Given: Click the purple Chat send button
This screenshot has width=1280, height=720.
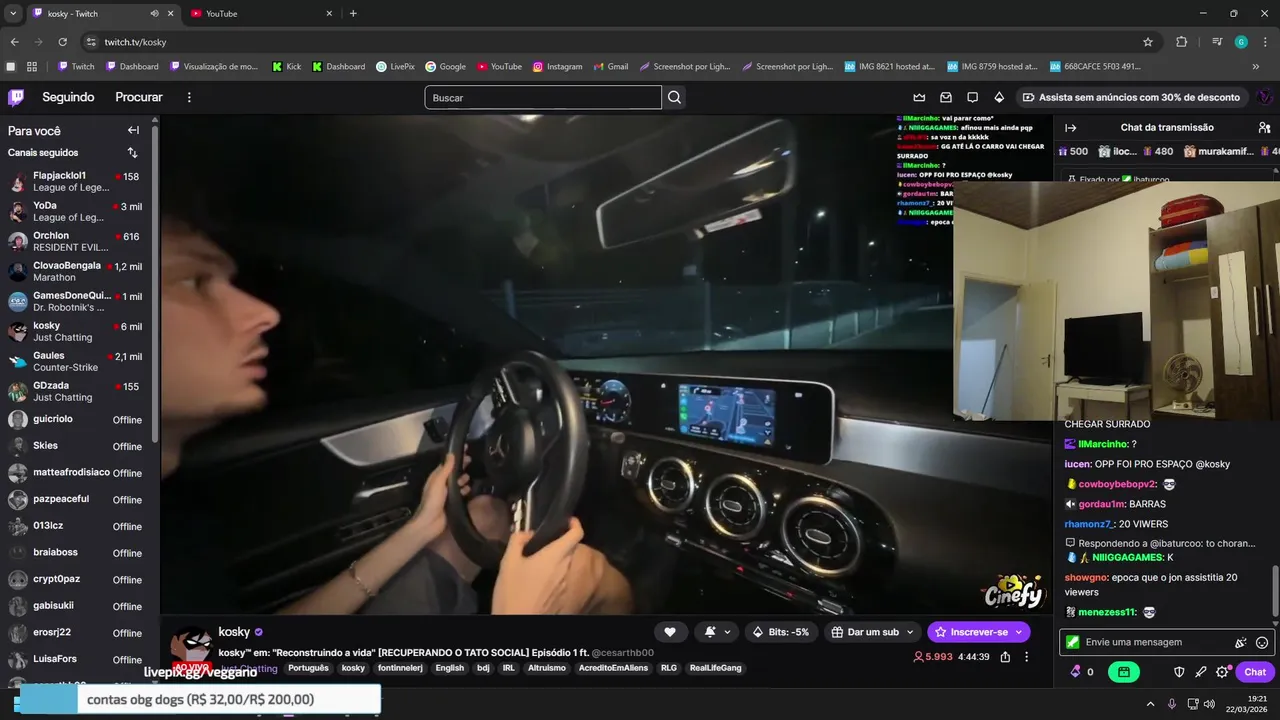Looking at the screenshot, I should tap(1254, 672).
